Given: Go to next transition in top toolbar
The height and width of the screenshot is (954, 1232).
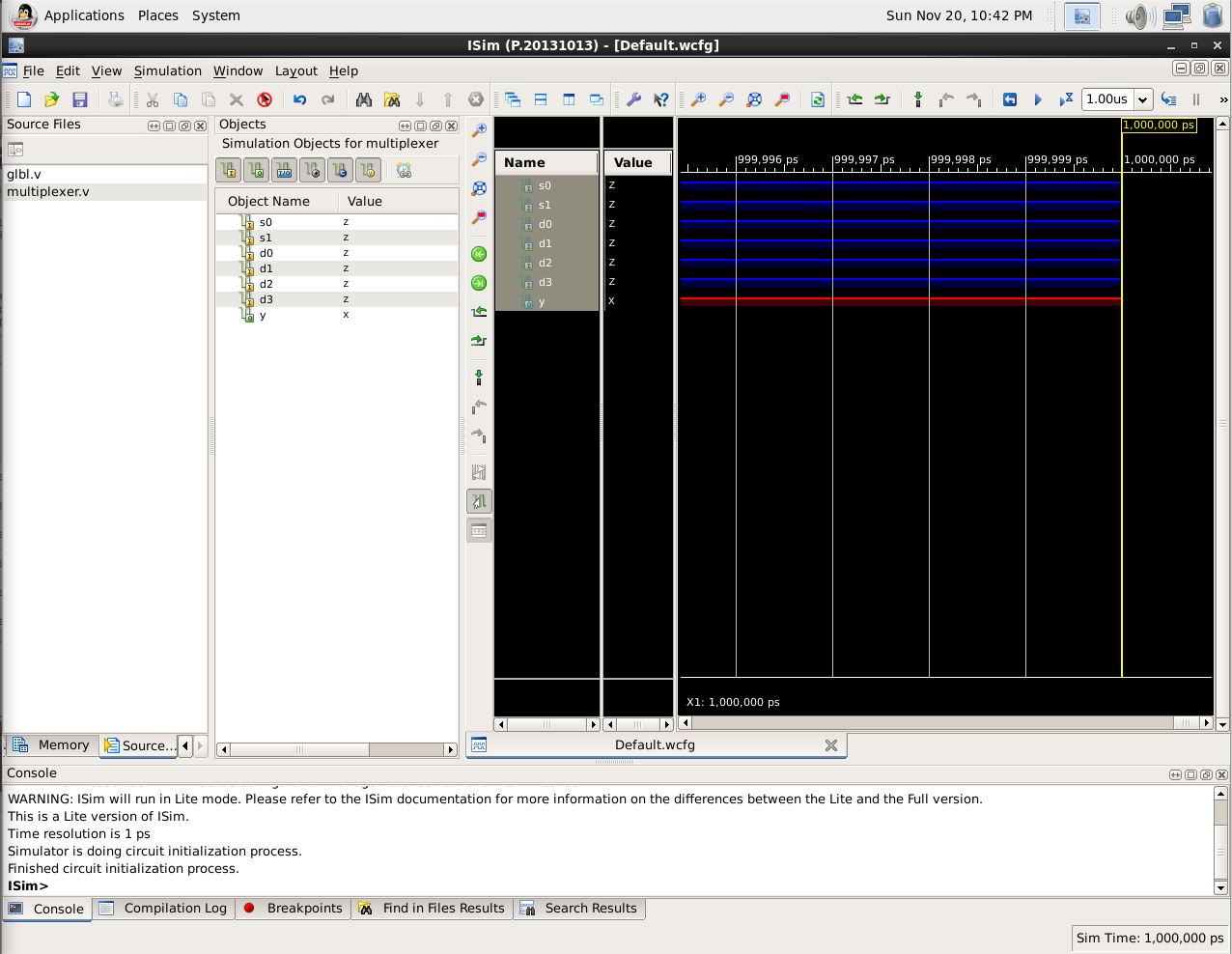Looking at the screenshot, I should [x=882, y=99].
